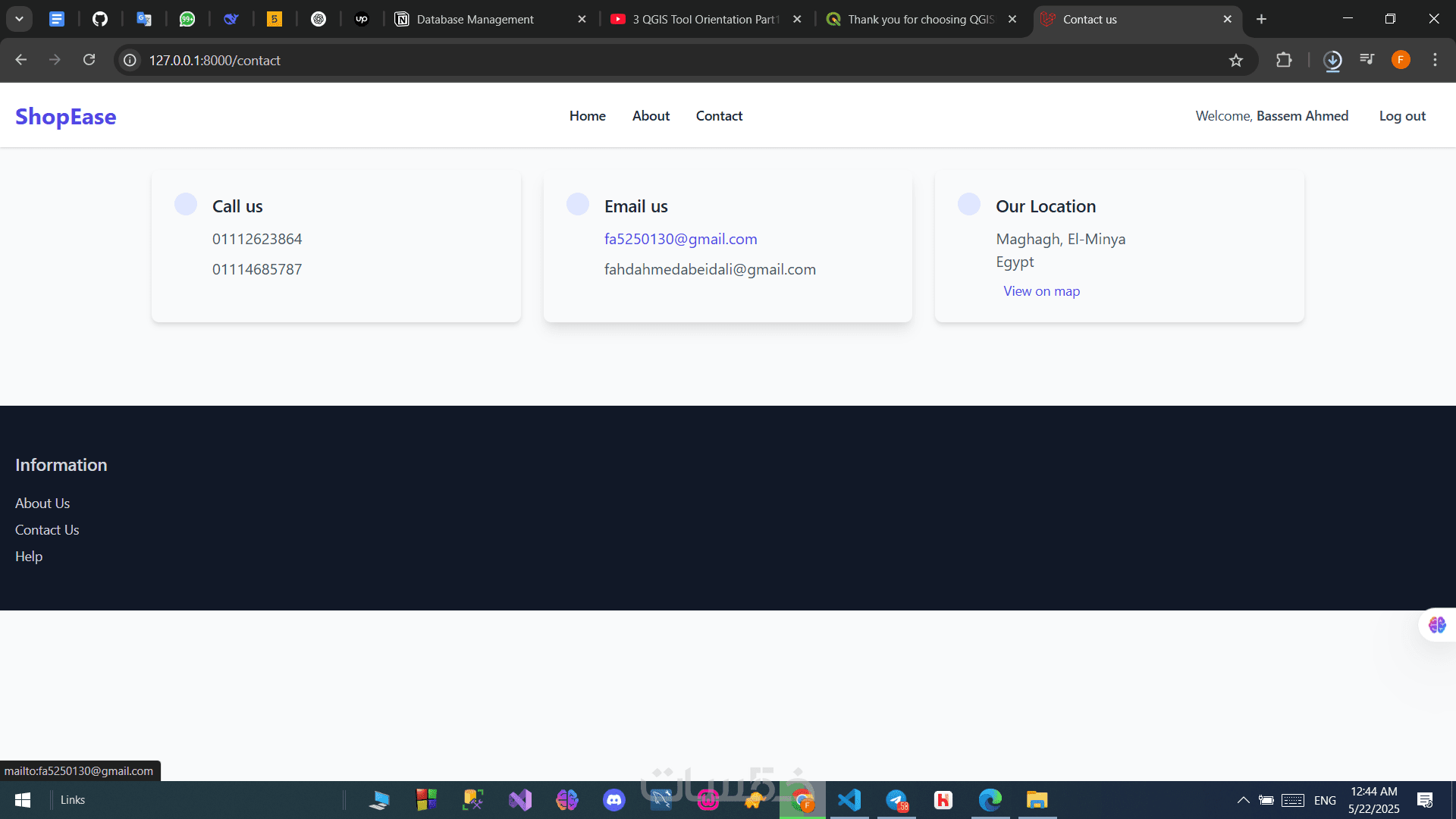Expand the tab search dropdown arrow
Screen dimensions: 1456x819
[x=19, y=19]
